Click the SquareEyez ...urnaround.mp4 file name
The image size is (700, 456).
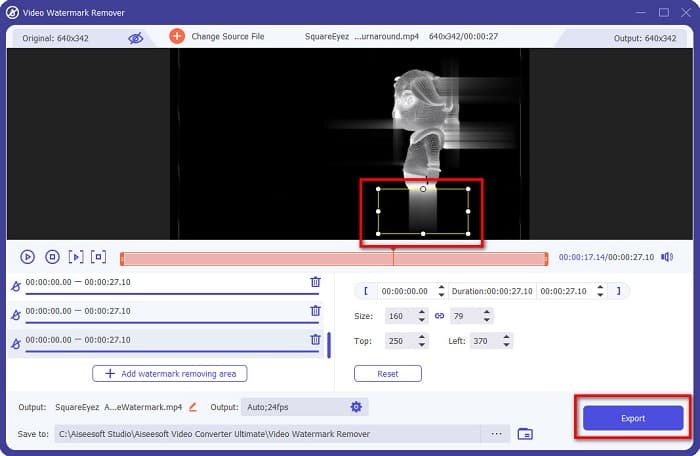362,37
